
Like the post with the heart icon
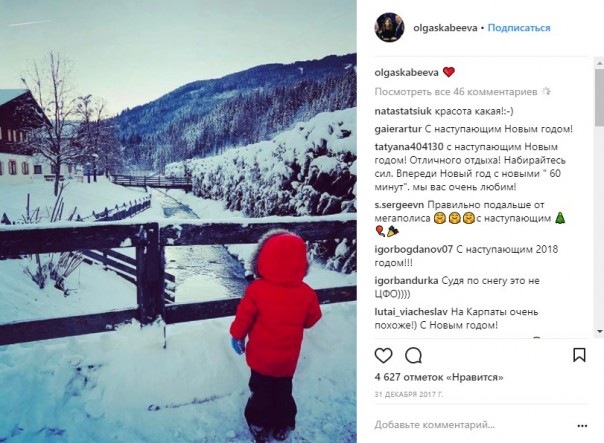(383, 356)
